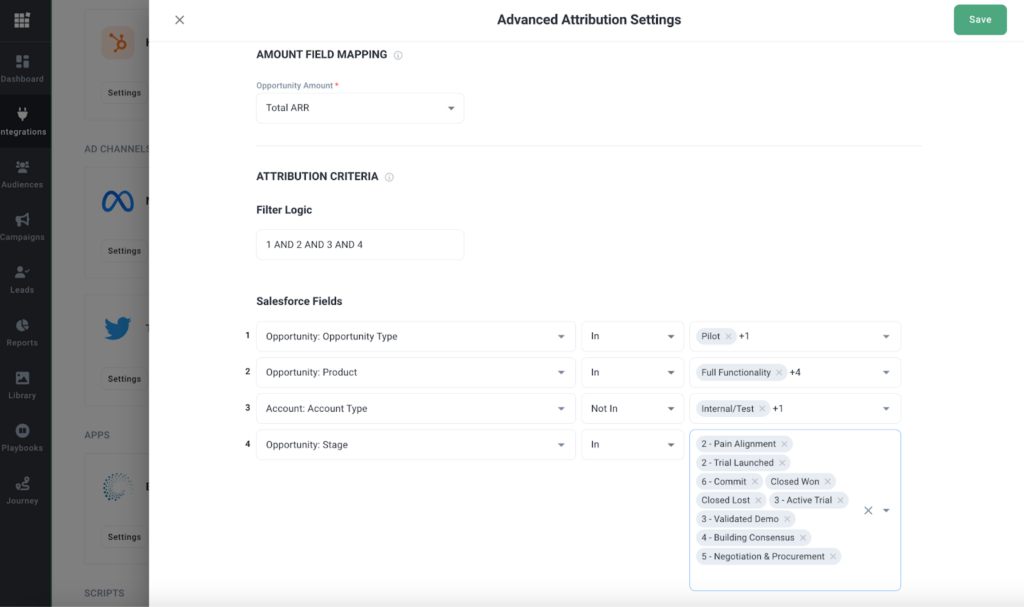Image resolution: width=1024 pixels, height=607 pixels.
Task: Clear all selected Stage values
Action: click(x=868, y=510)
